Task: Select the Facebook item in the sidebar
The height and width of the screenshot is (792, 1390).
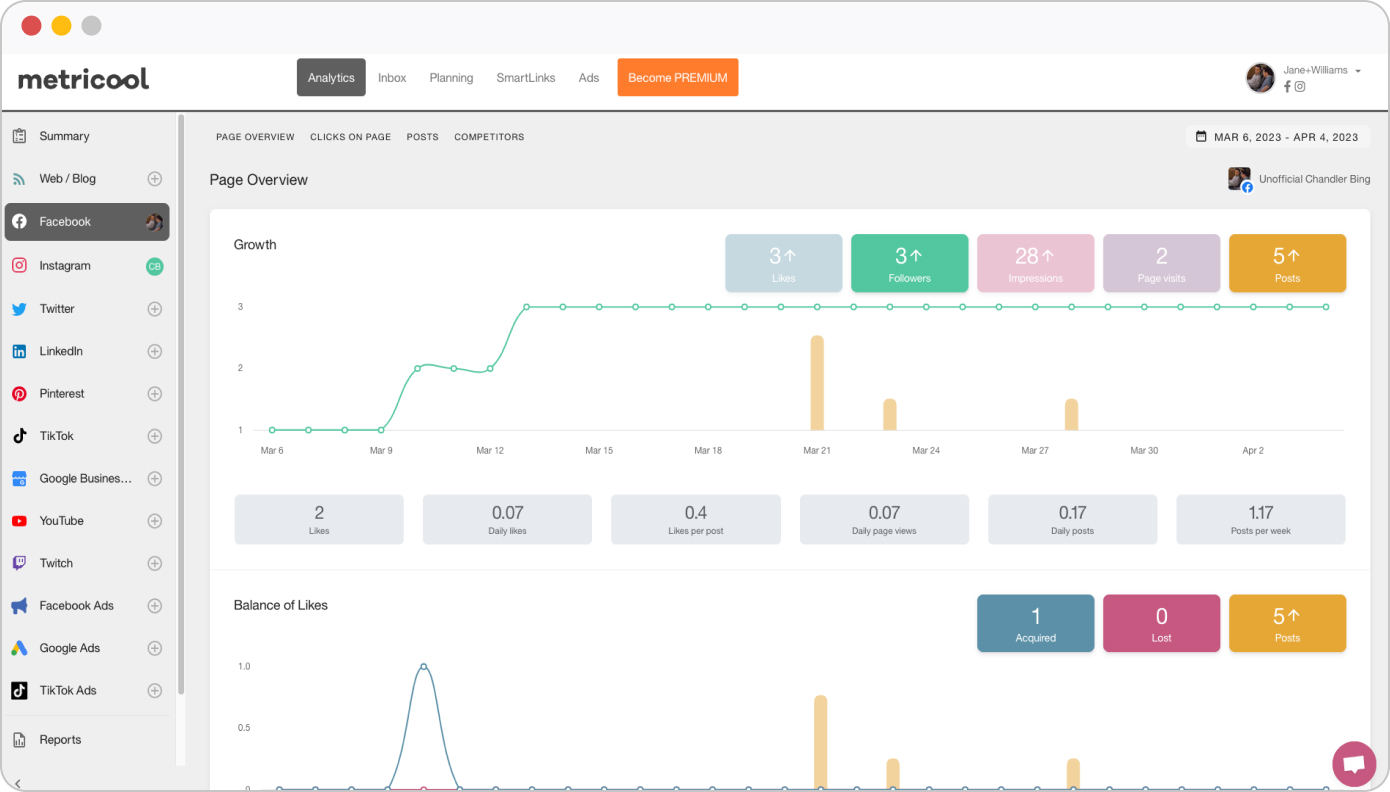Action: point(87,222)
